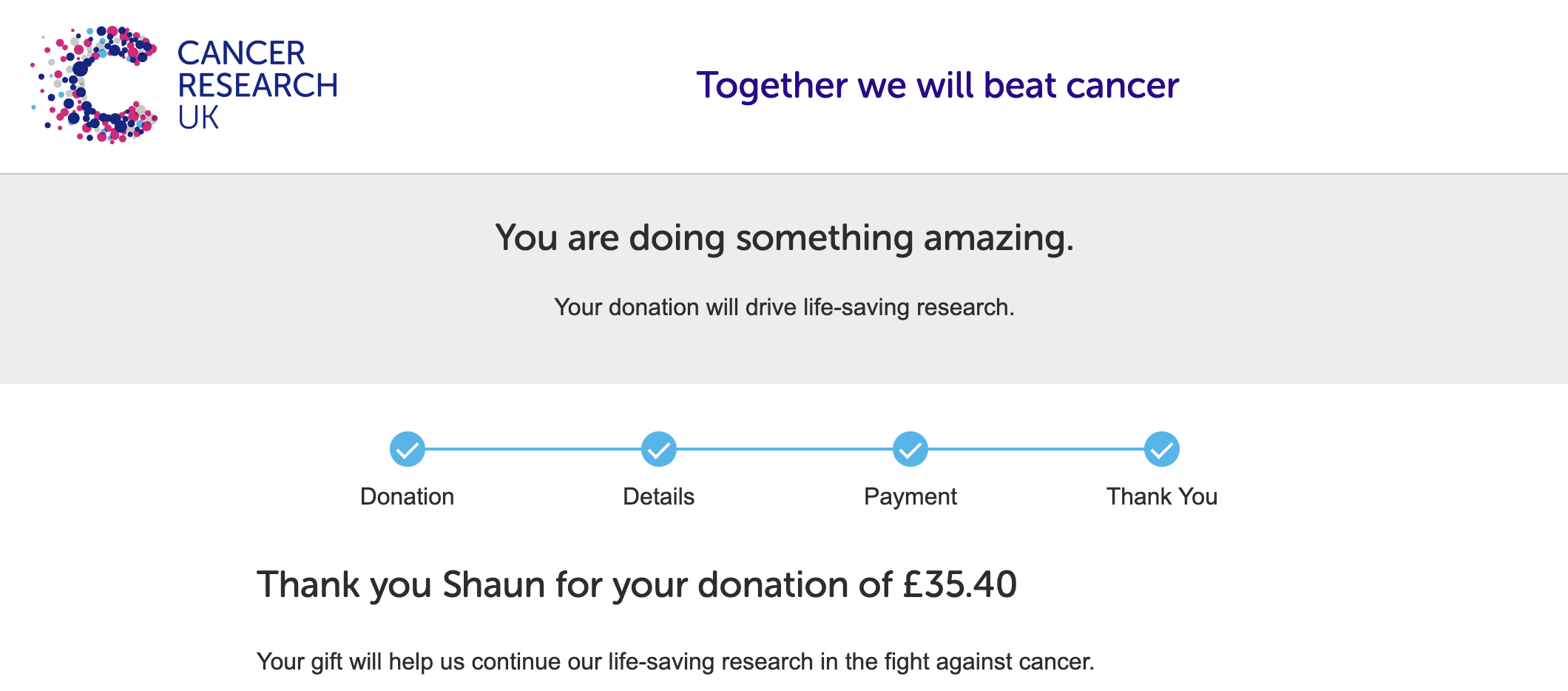Image resolution: width=1568 pixels, height=691 pixels.
Task: Select the Donation step label
Action: click(408, 496)
